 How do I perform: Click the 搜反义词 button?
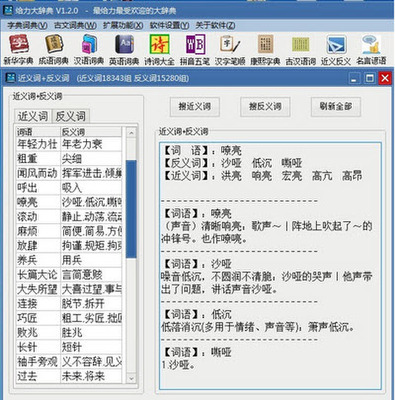[265, 107]
